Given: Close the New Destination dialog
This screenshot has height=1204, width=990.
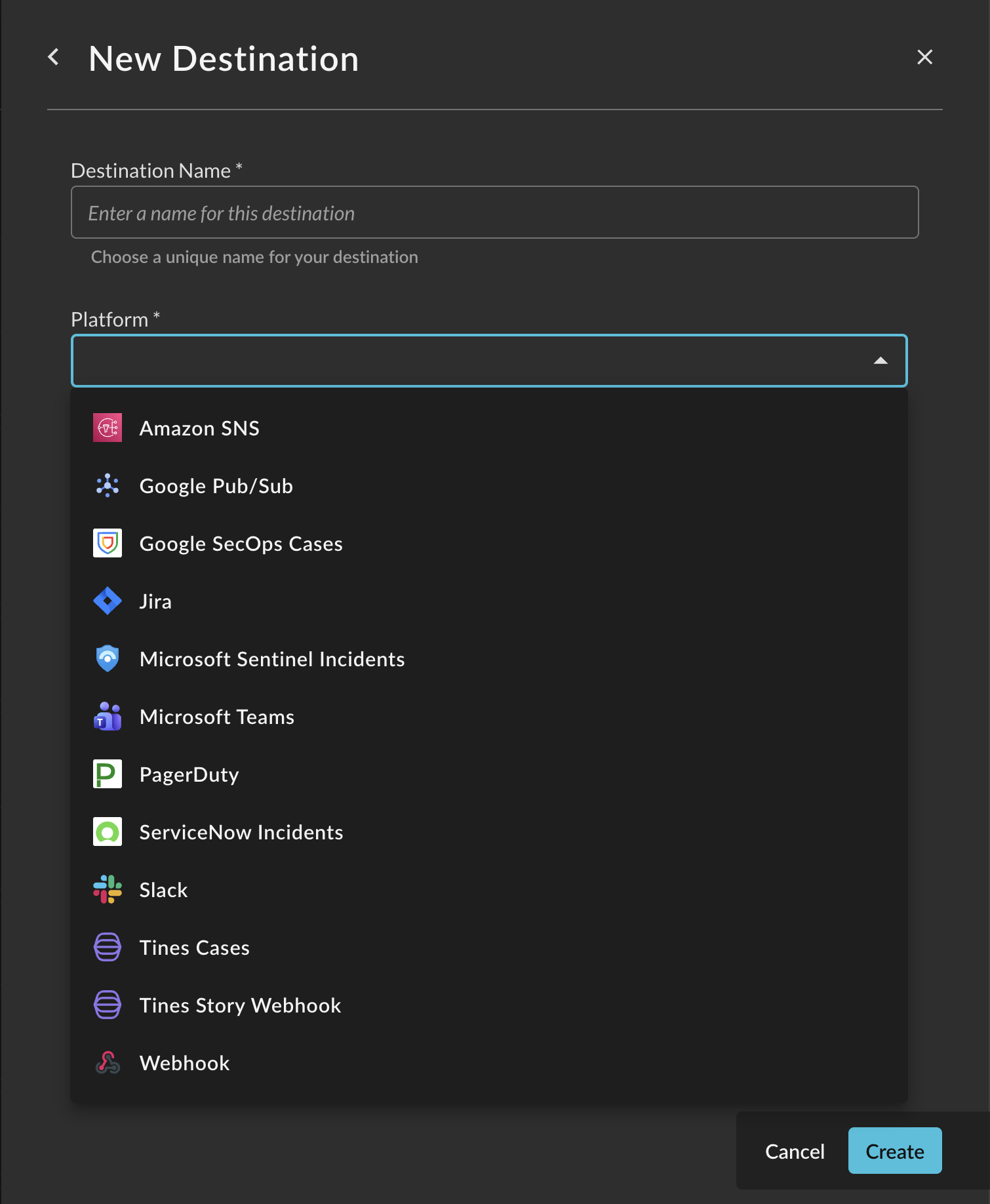Looking at the screenshot, I should click(x=924, y=58).
